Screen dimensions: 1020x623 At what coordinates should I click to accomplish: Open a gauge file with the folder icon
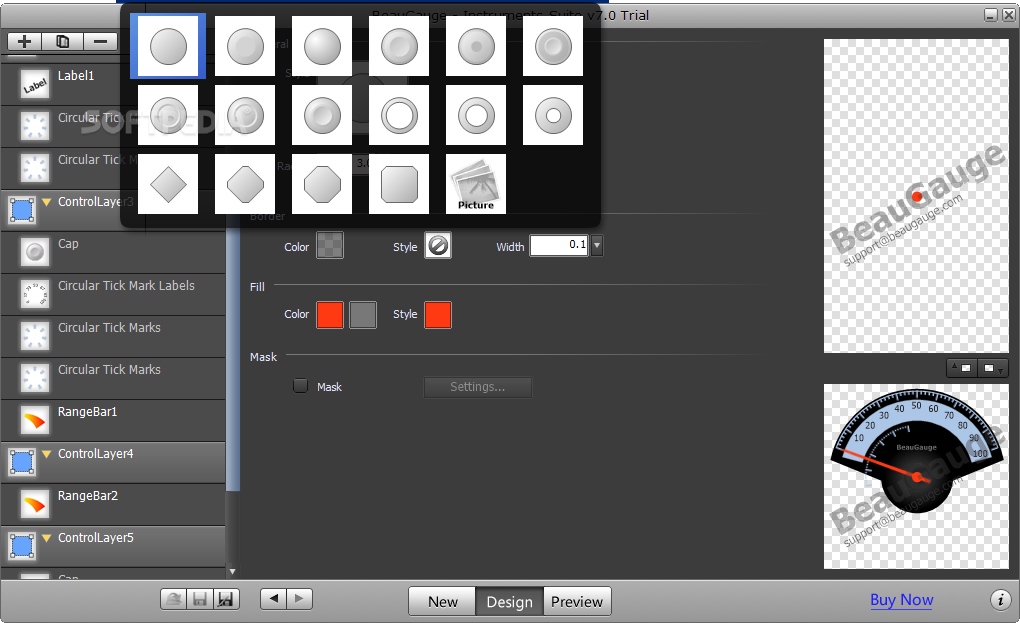[174, 599]
